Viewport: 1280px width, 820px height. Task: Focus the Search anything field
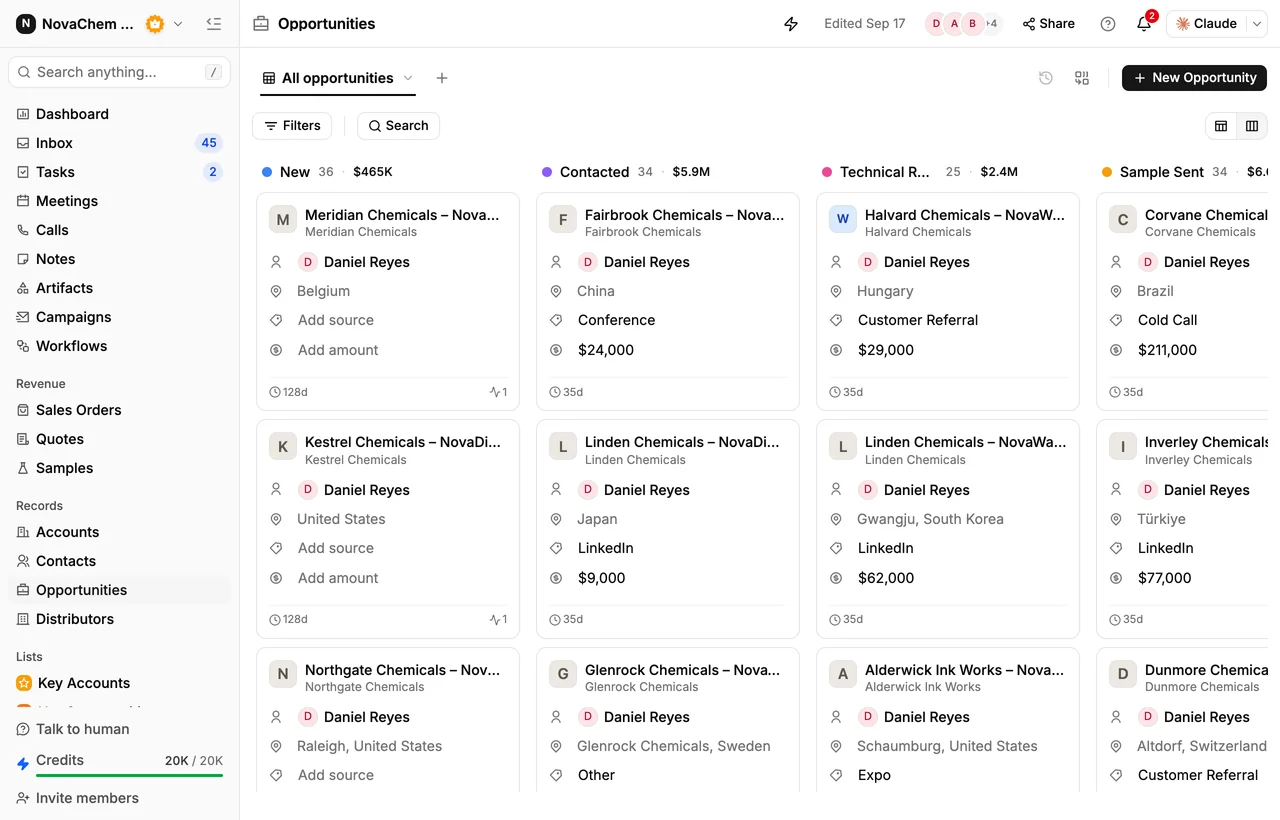coord(119,72)
